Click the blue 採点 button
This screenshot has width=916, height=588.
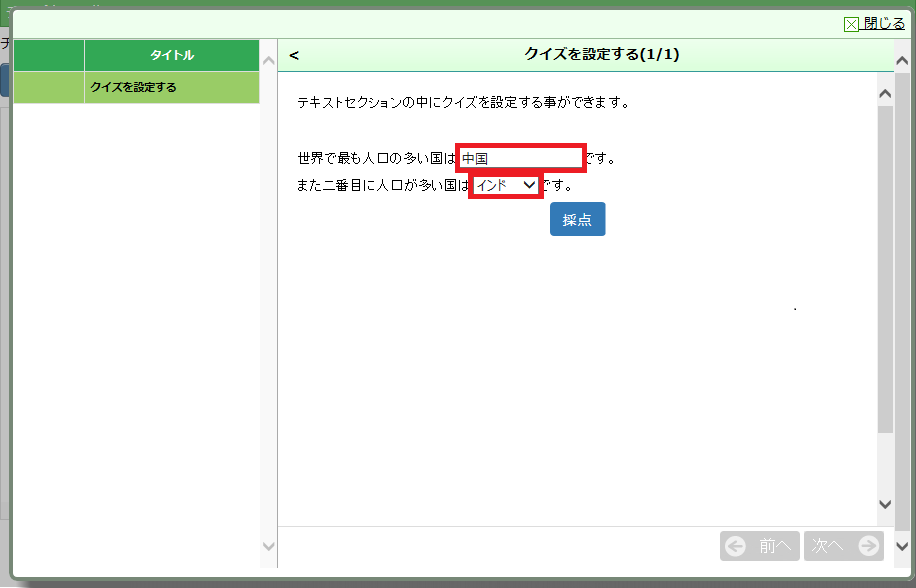(x=577, y=219)
